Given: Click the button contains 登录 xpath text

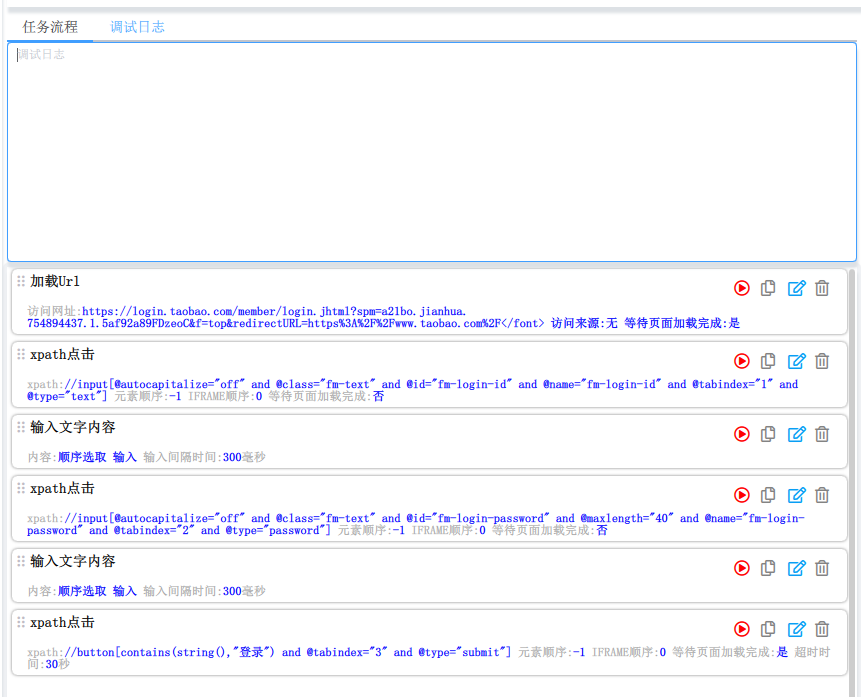Looking at the screenshot, I should (288, 653).
